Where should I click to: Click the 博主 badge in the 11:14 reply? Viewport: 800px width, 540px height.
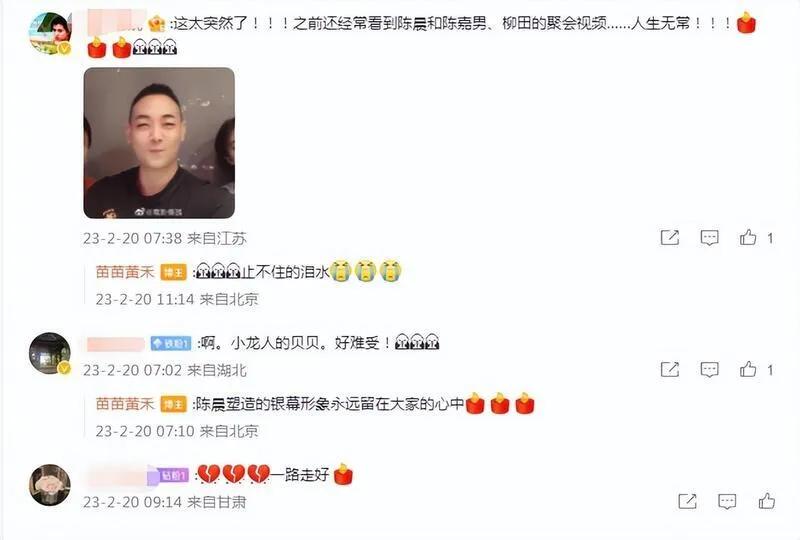tap(174, 273)
